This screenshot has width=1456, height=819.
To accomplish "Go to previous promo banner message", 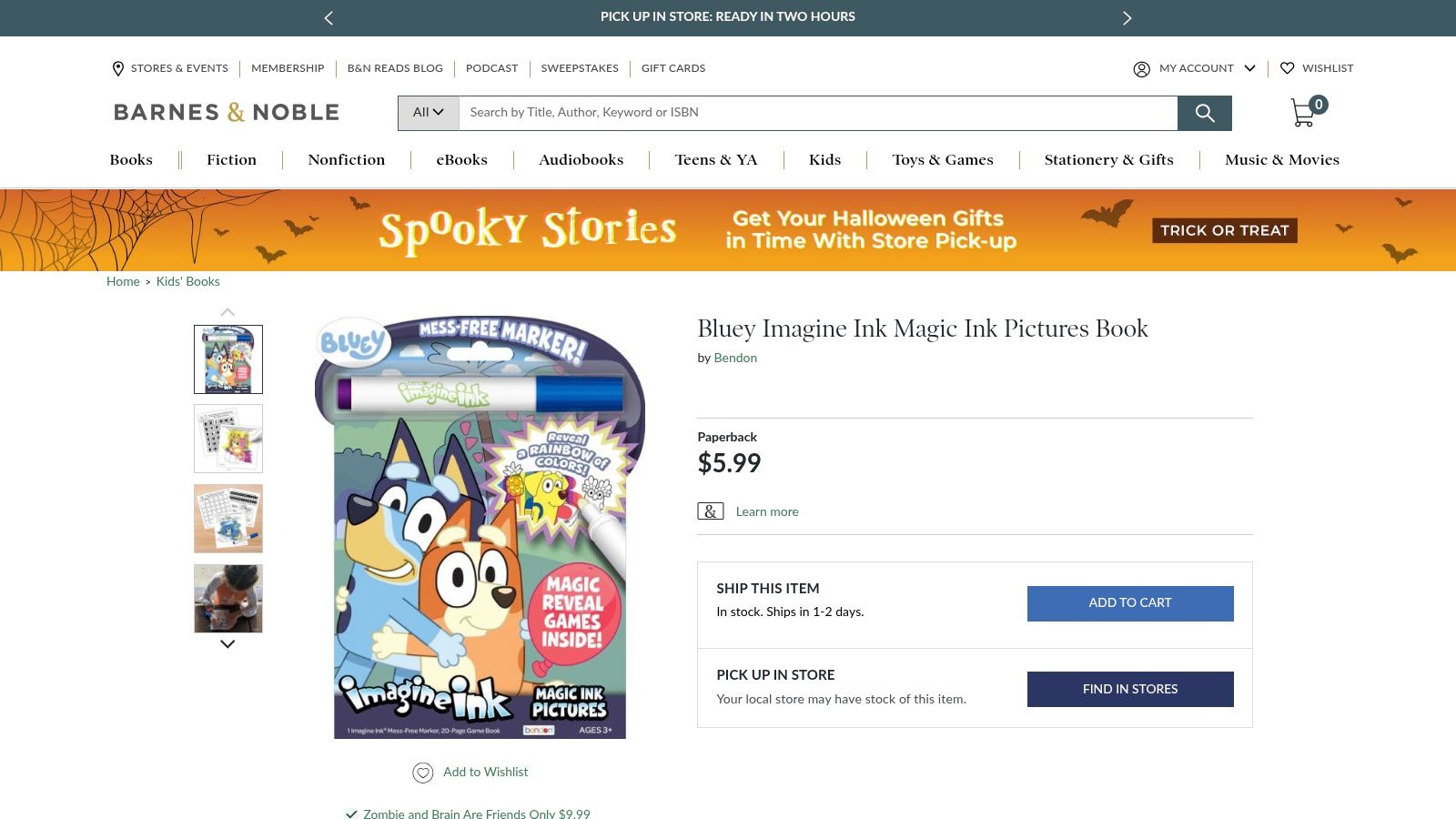I will point(329,17).
